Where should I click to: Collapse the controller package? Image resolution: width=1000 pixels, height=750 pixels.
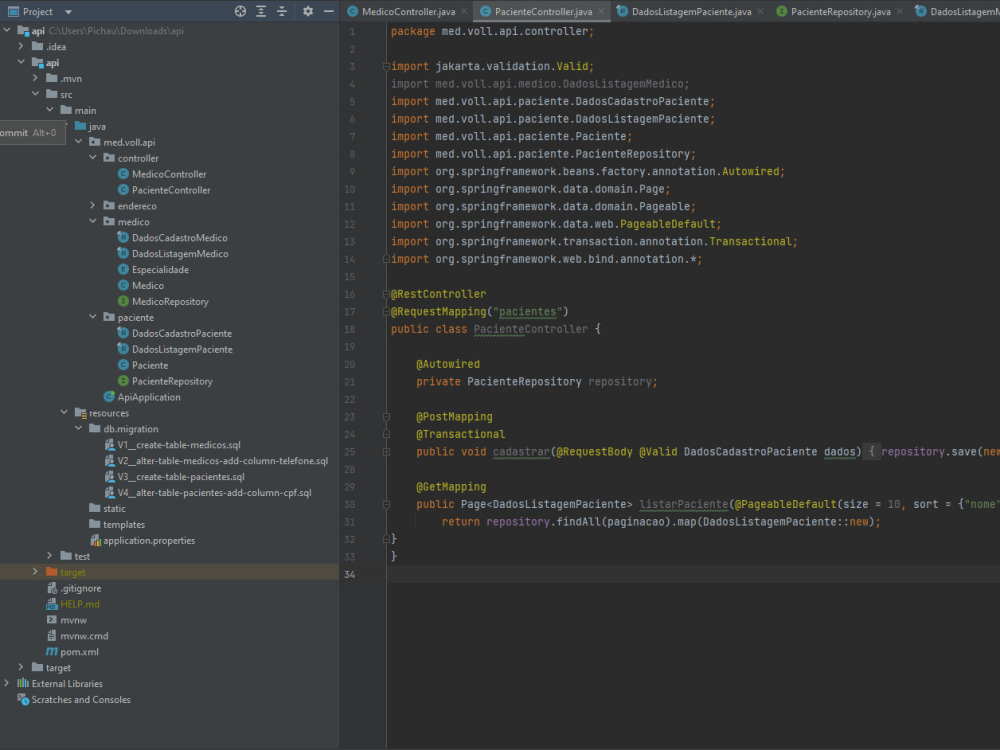coord(93,158)
